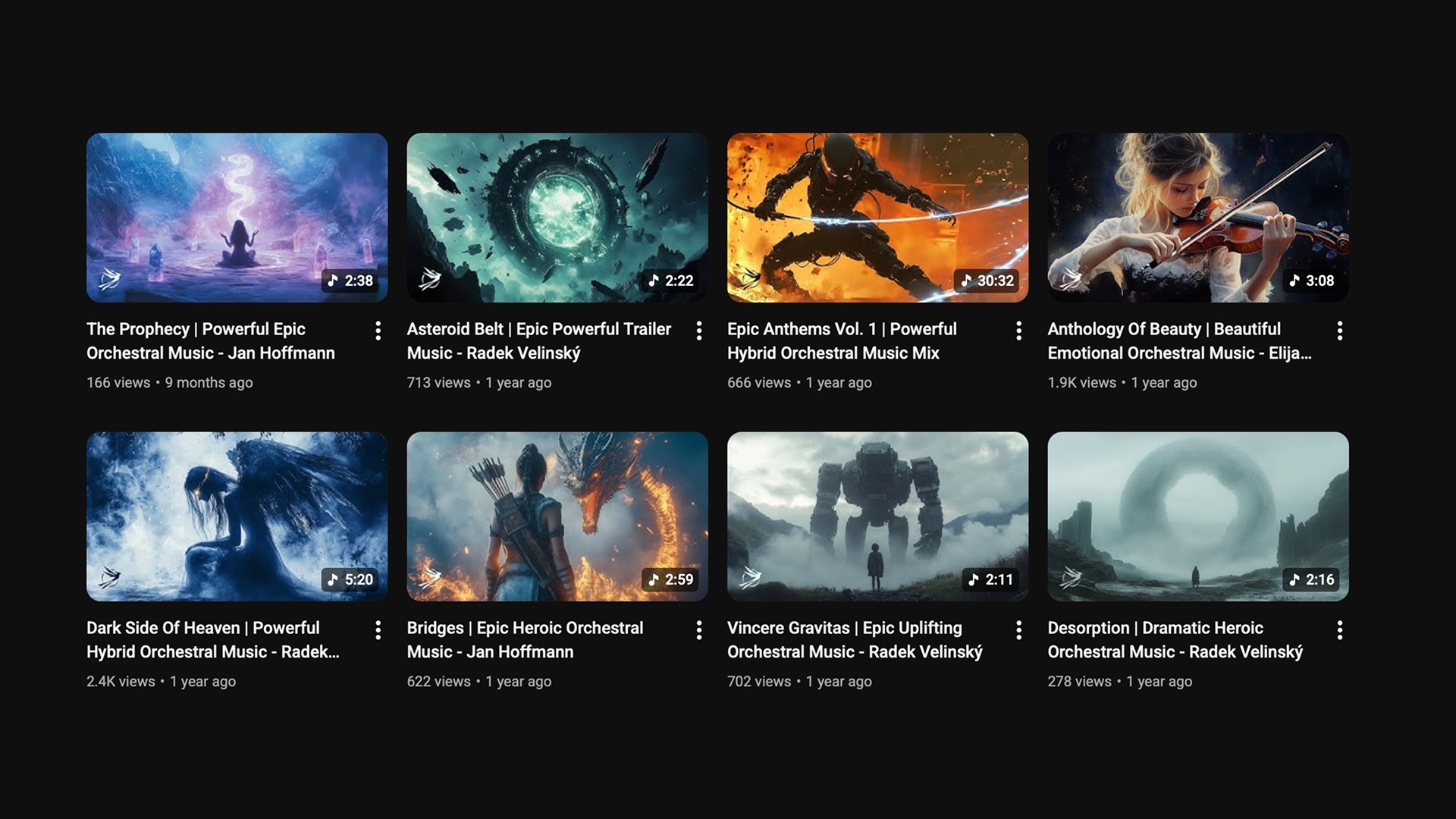Open the three-dot menu on Vincere Gravitas
Image resolution: width=1456 pixels, height=819 pixels.
point(1020,630)
